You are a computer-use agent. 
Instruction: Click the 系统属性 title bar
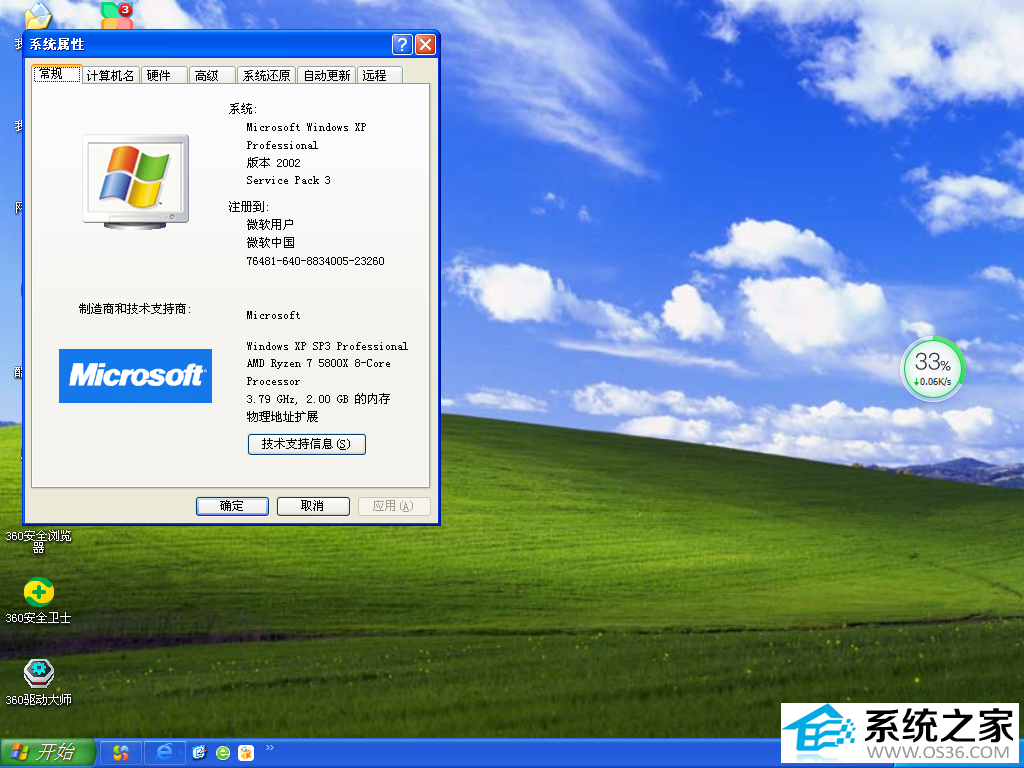click(209, 44)
